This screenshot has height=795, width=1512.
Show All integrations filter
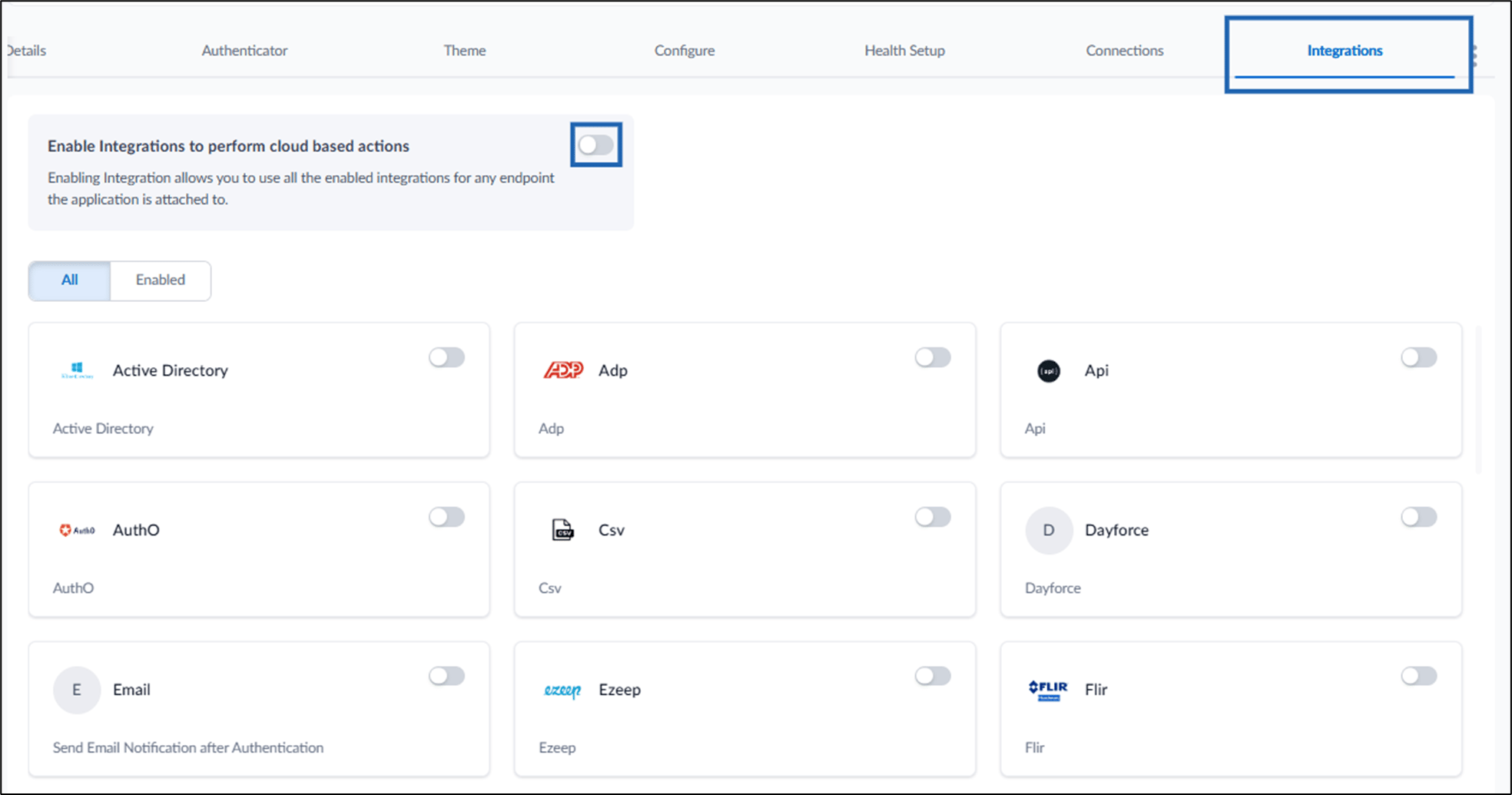click(x=70, y=280)
